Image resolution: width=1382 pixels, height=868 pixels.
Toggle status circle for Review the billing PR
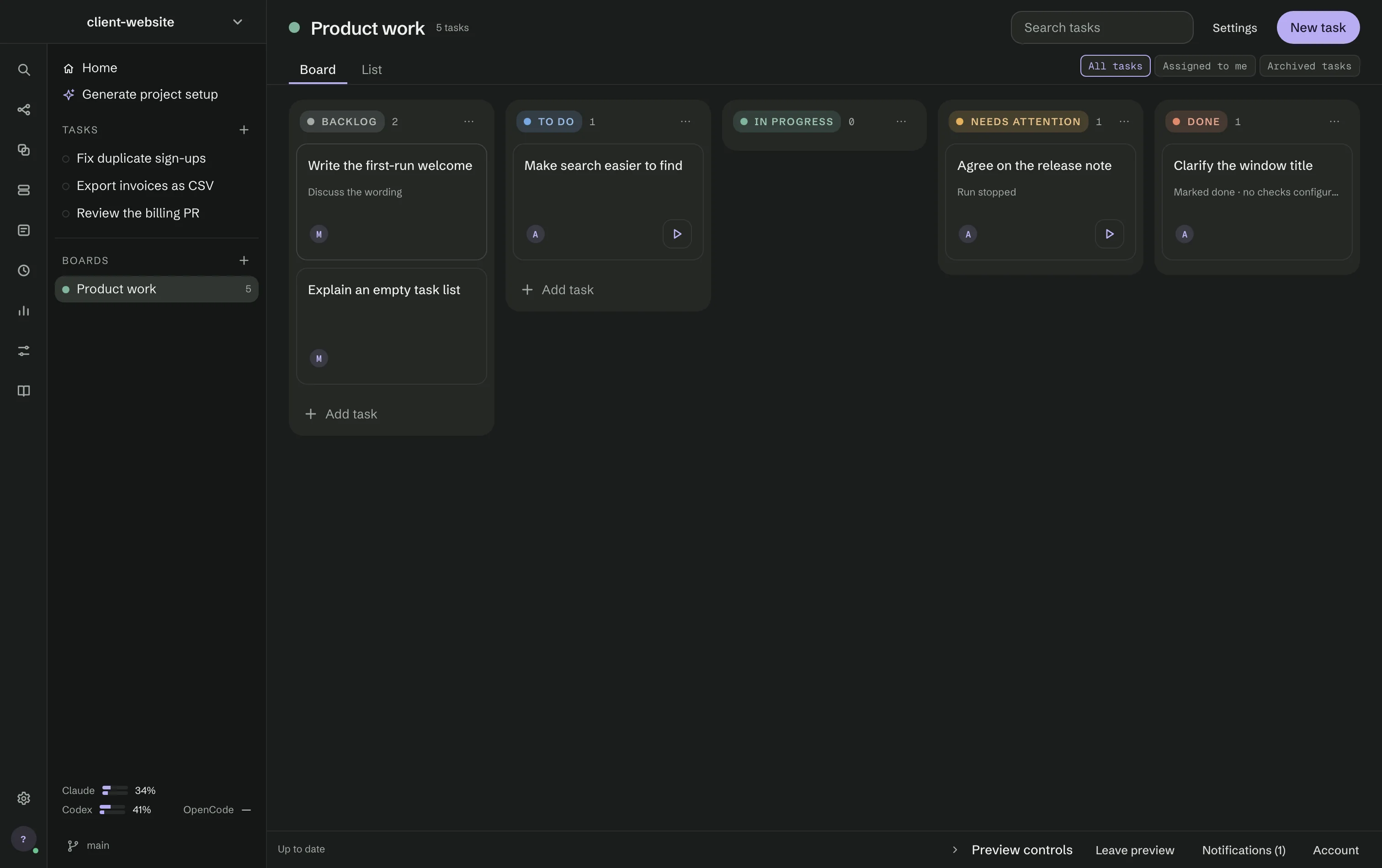(x=65, y=214)
